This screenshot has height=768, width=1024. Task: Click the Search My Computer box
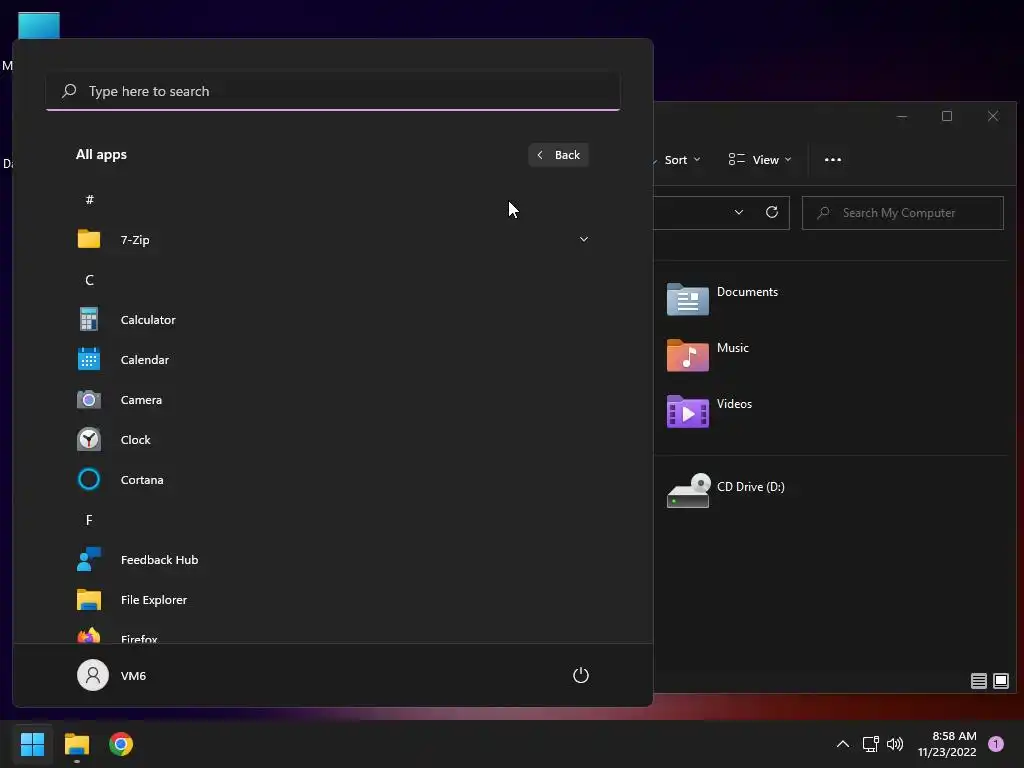903,213
